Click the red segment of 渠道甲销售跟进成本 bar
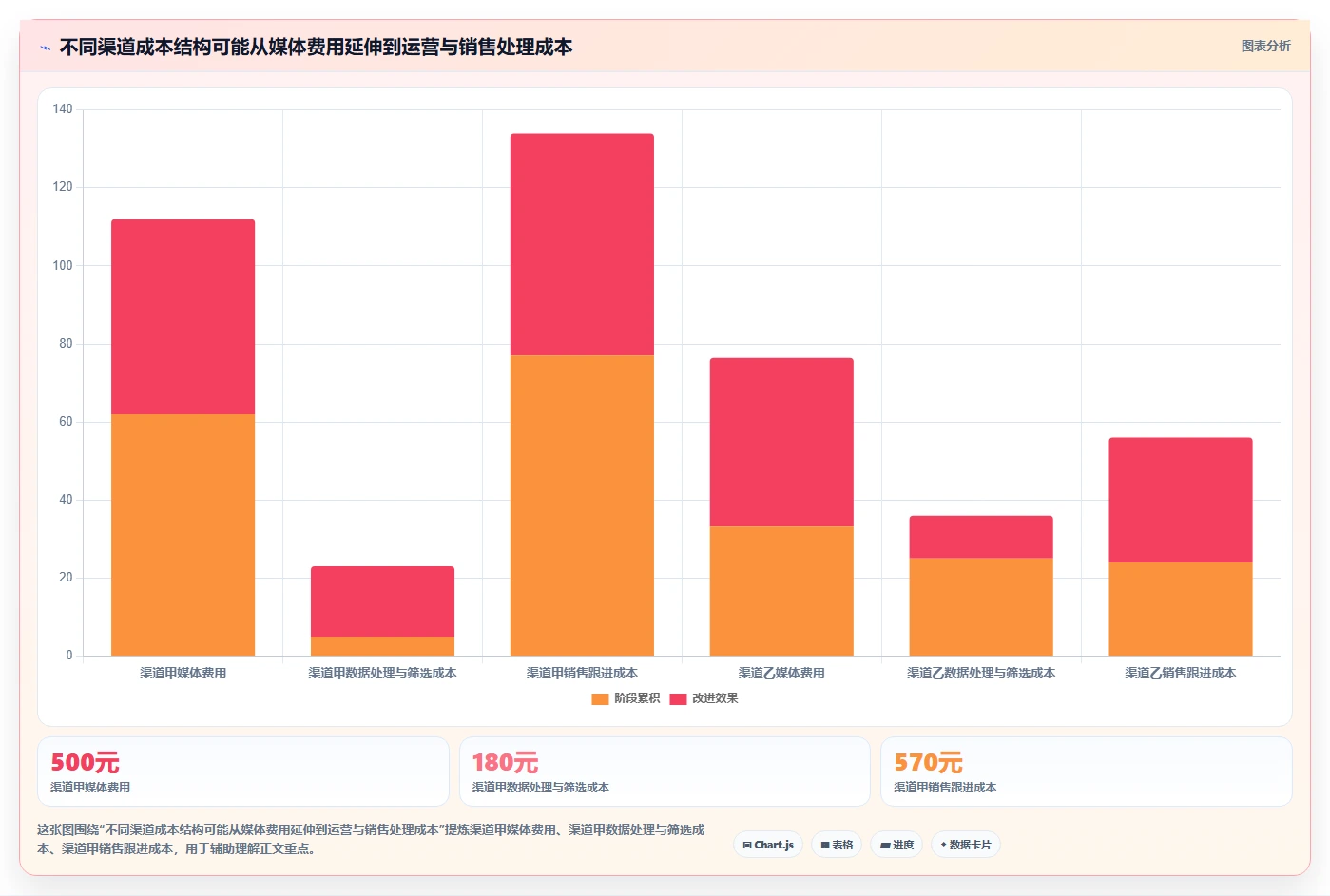Screen dimensions: 1330x896 point(582,244)
